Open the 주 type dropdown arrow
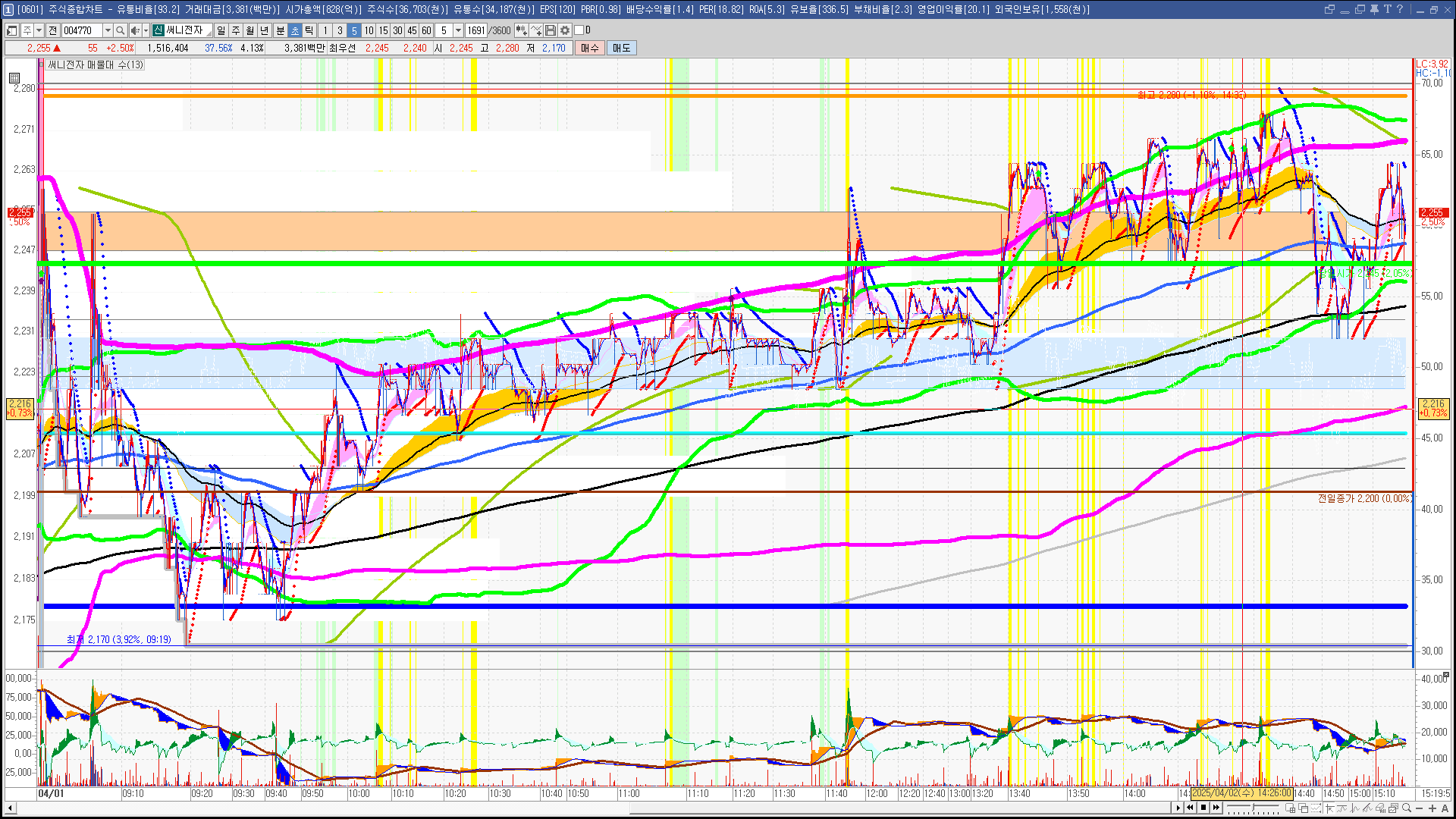Image resolution: width=1456 pixels, height=819 pixels. [39, 30]
